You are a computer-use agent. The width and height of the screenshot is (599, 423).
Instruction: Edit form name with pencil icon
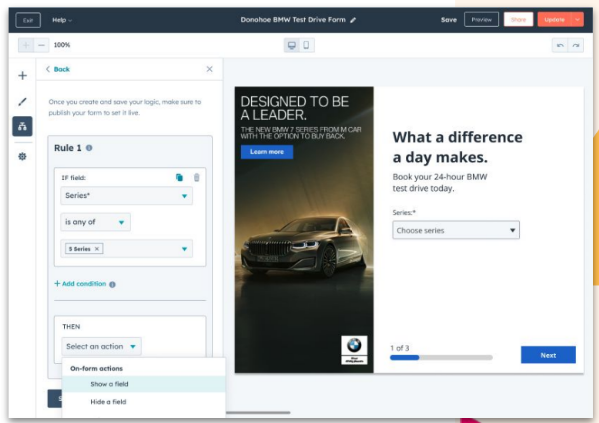(x=353, y=20)
